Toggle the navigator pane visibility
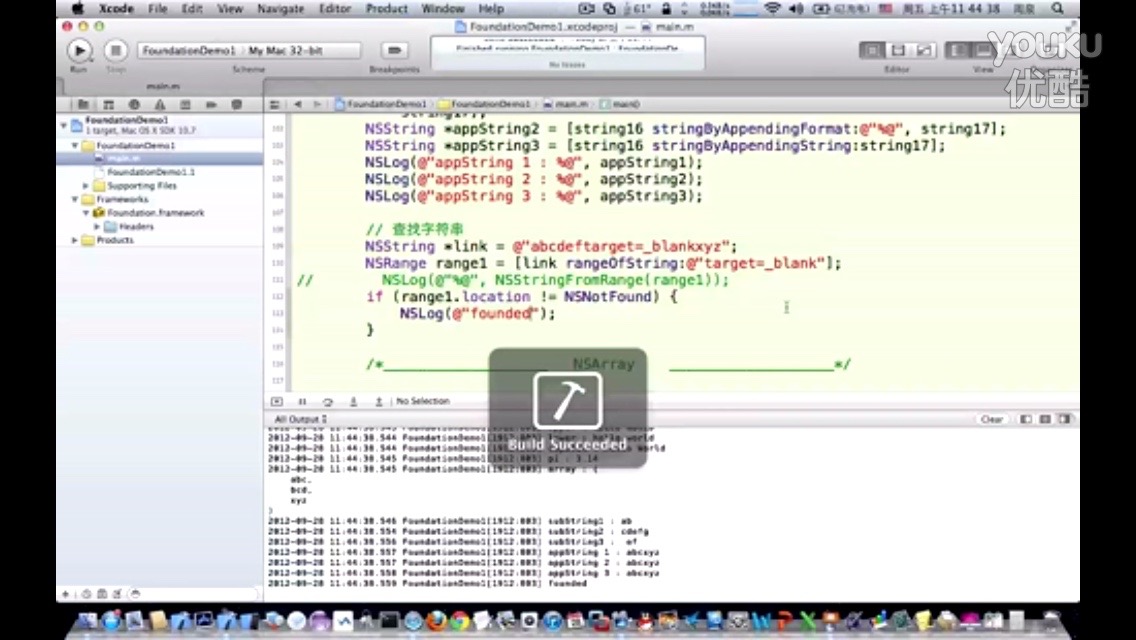The image size is (1136, 640). tap(958, 50)
